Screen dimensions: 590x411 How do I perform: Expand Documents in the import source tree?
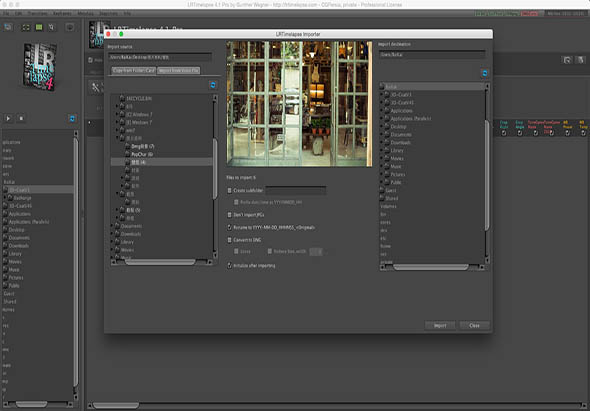(x=112, y=226)
